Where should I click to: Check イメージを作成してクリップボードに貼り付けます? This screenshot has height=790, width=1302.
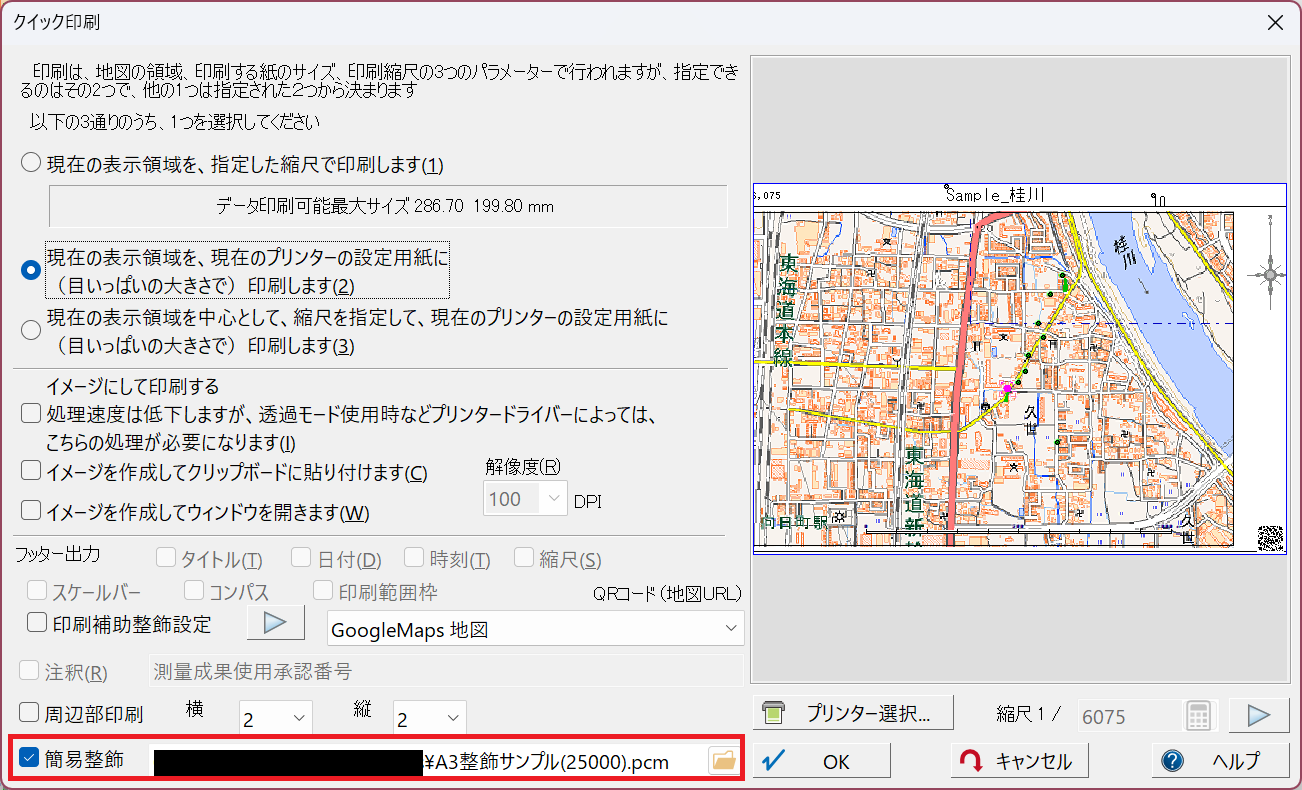tap(30, 471)
